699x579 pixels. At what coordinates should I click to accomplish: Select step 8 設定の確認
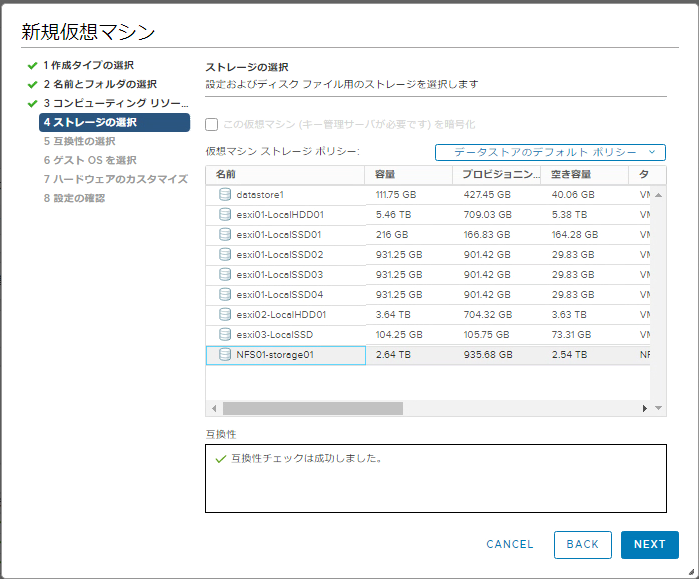tap(74, 198)
